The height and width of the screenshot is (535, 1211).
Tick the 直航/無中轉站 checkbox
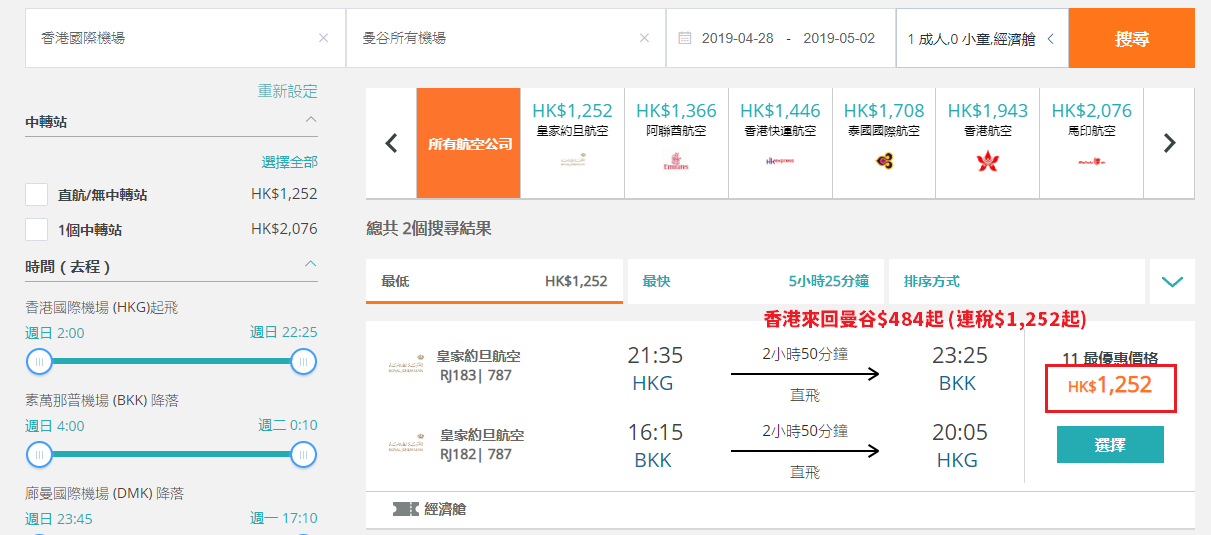(37, 195)
